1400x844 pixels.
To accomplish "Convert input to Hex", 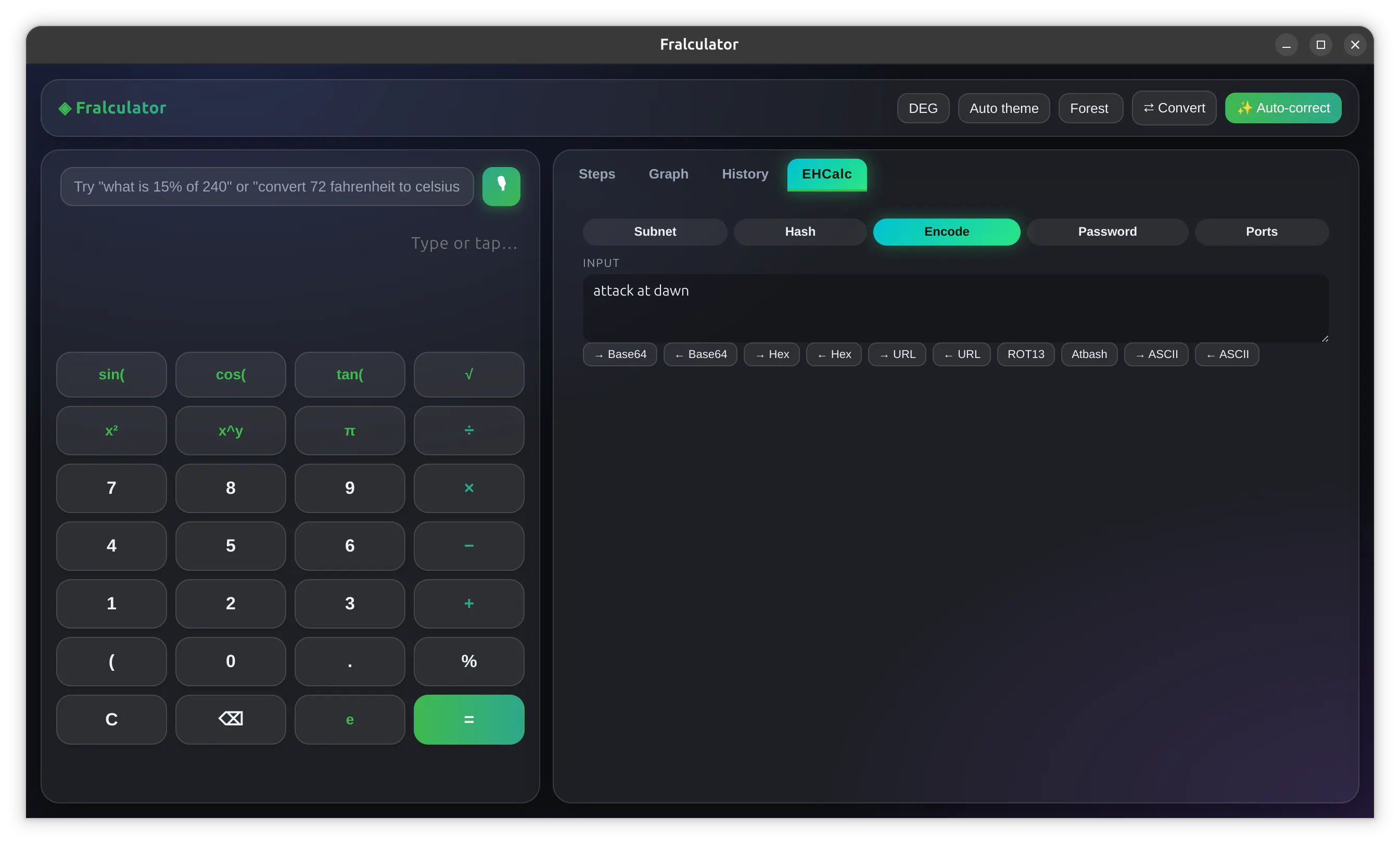I will [772, 354].
